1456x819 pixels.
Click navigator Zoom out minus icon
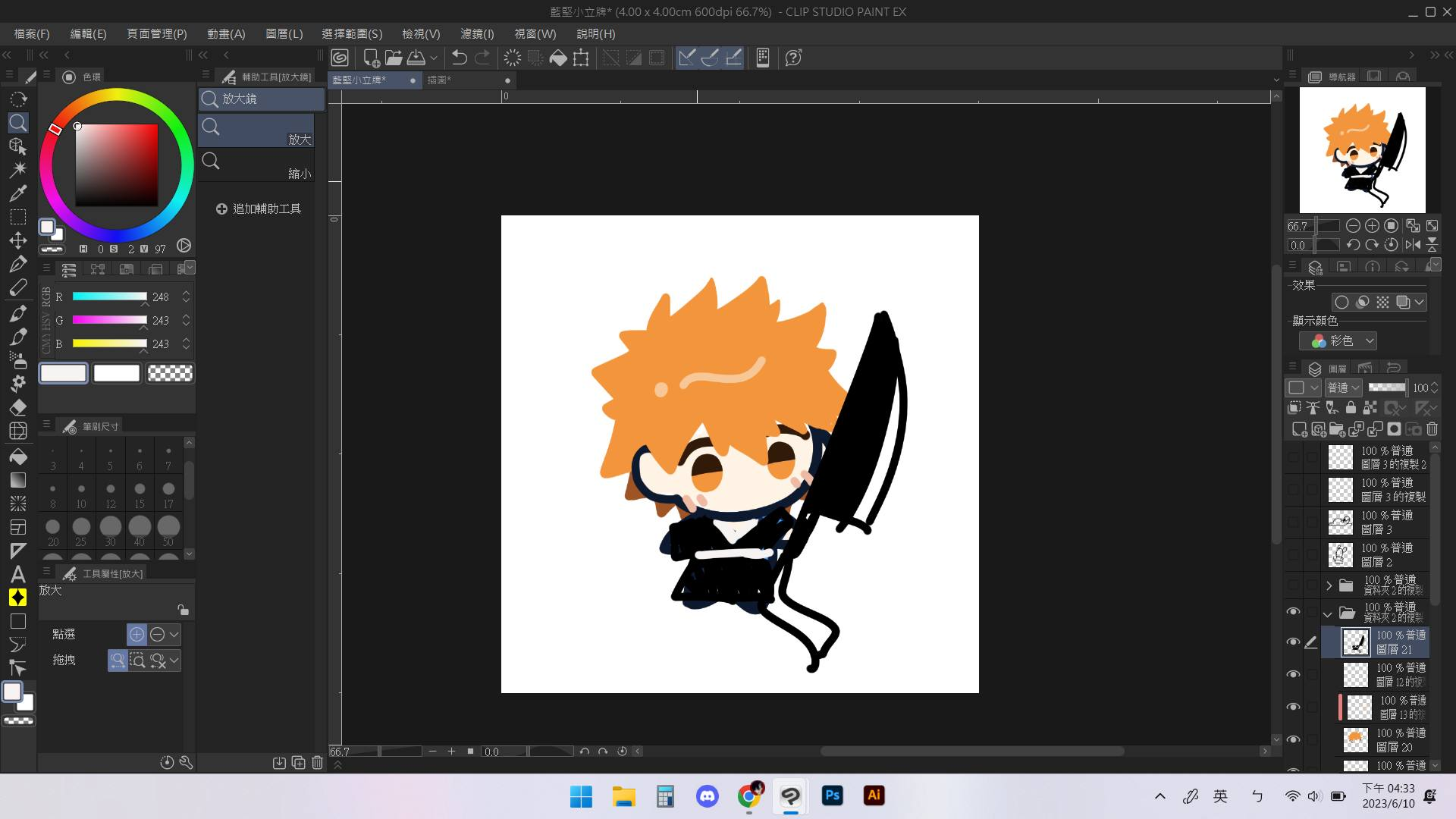point(1353,226)
